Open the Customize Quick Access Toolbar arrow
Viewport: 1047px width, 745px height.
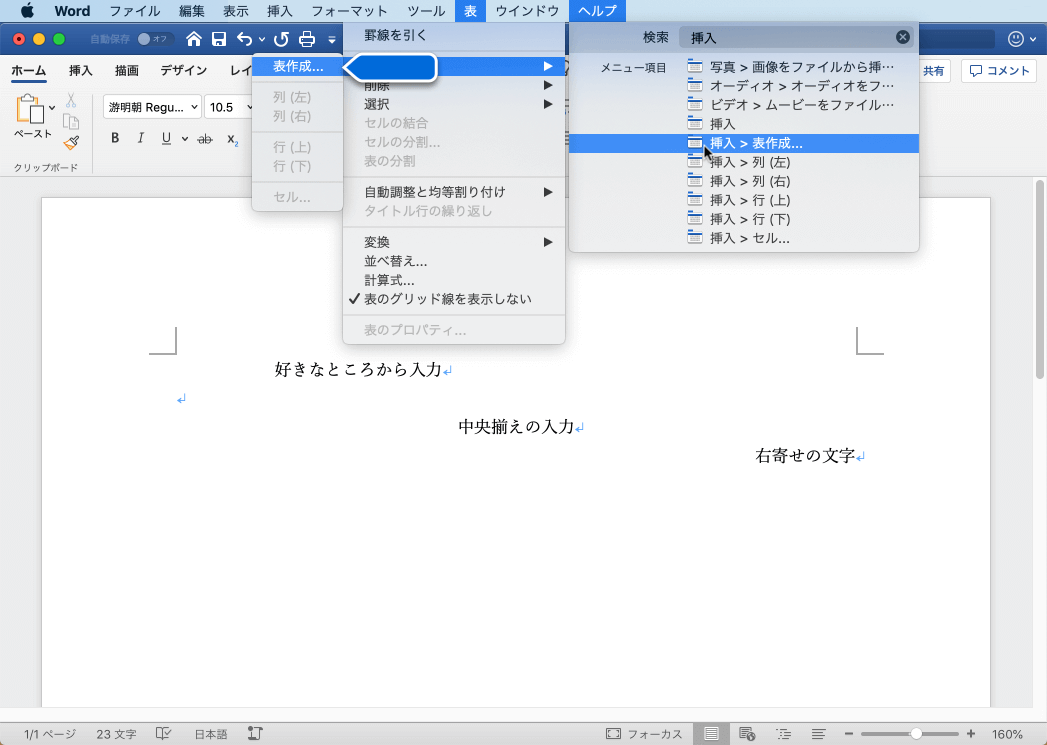332,40
